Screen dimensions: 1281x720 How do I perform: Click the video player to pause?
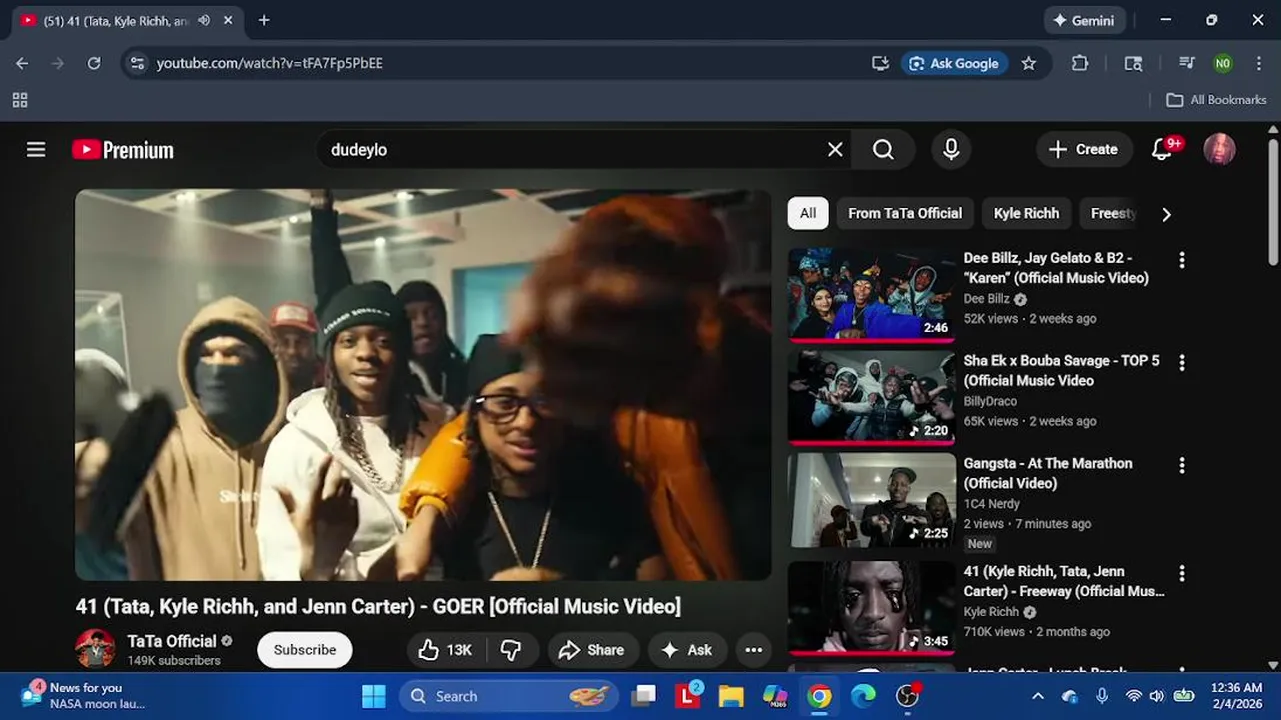coord(423,385)
